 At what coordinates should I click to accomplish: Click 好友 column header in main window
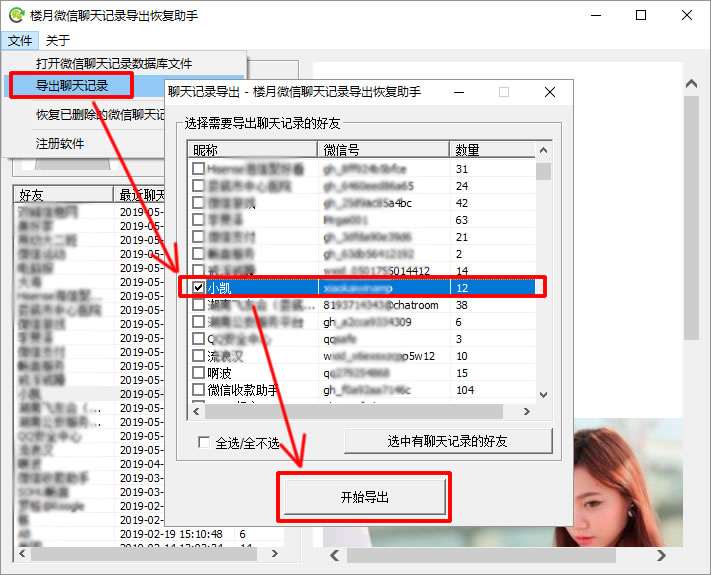coord(63,195)
